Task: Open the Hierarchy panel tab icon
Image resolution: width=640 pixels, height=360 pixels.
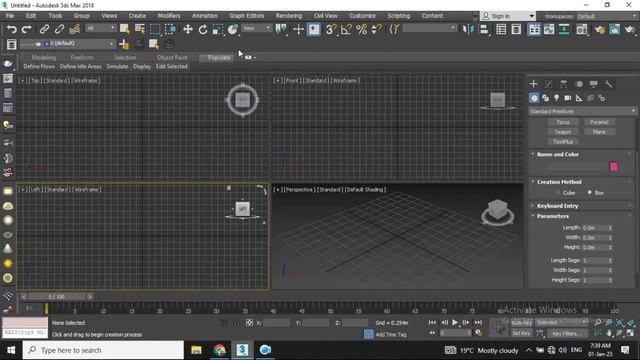Action: [x=564, y=84]
